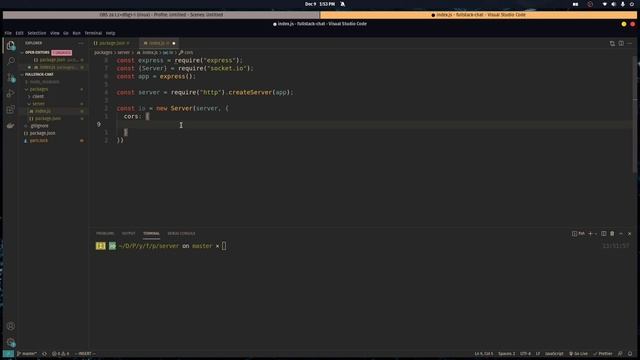The width and height of the screenshot is (640, 360).
Task: Switch to the Problems panel tab
Action: coord(105,233)
